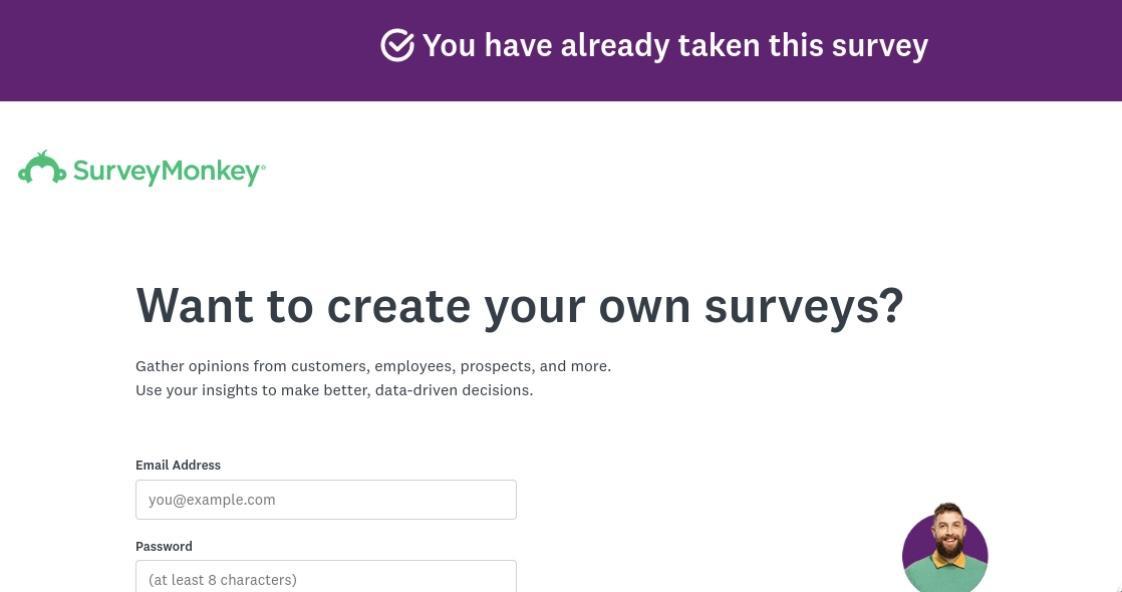Focus the Password input field

pyautogui.click(x=326, y=578)
